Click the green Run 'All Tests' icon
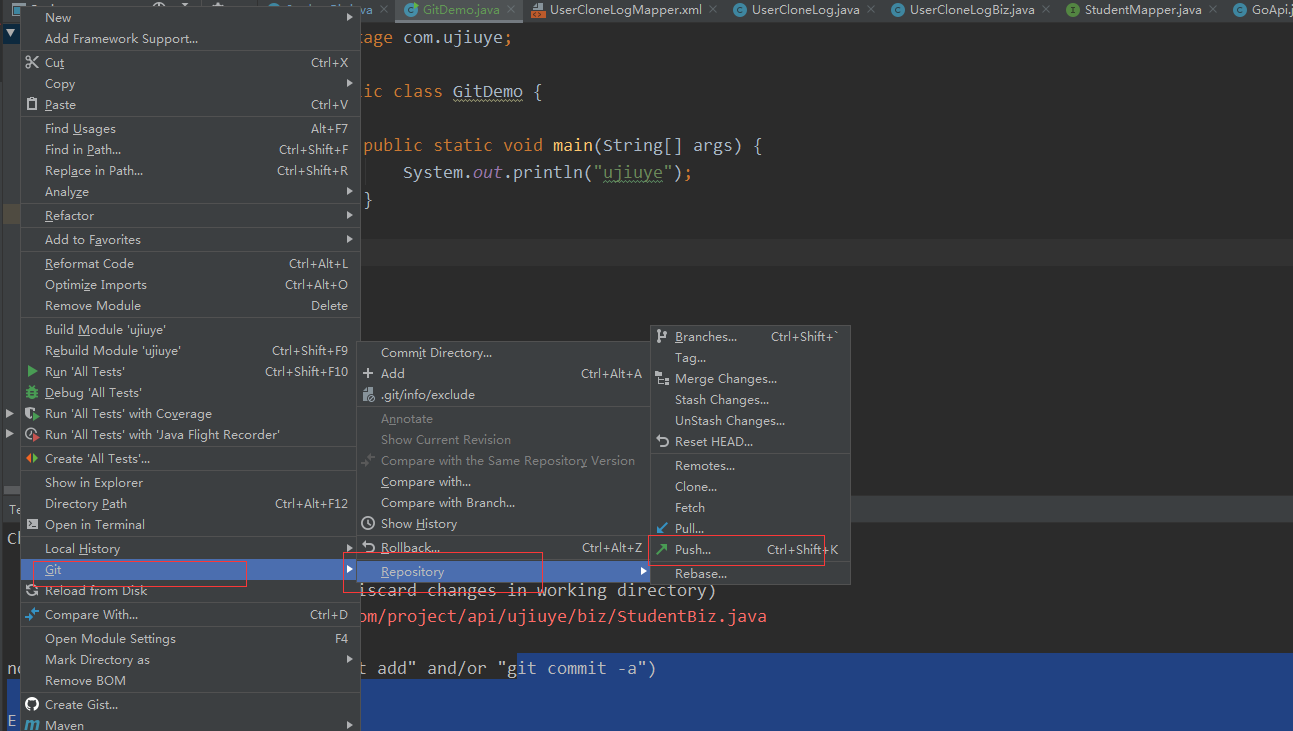This screenshot has width=1293, height=731. tap(33, 371)
